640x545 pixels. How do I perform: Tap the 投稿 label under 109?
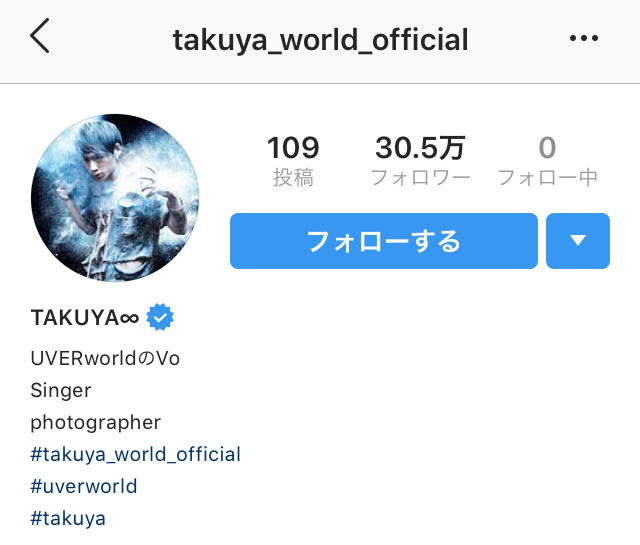(293, 178)
